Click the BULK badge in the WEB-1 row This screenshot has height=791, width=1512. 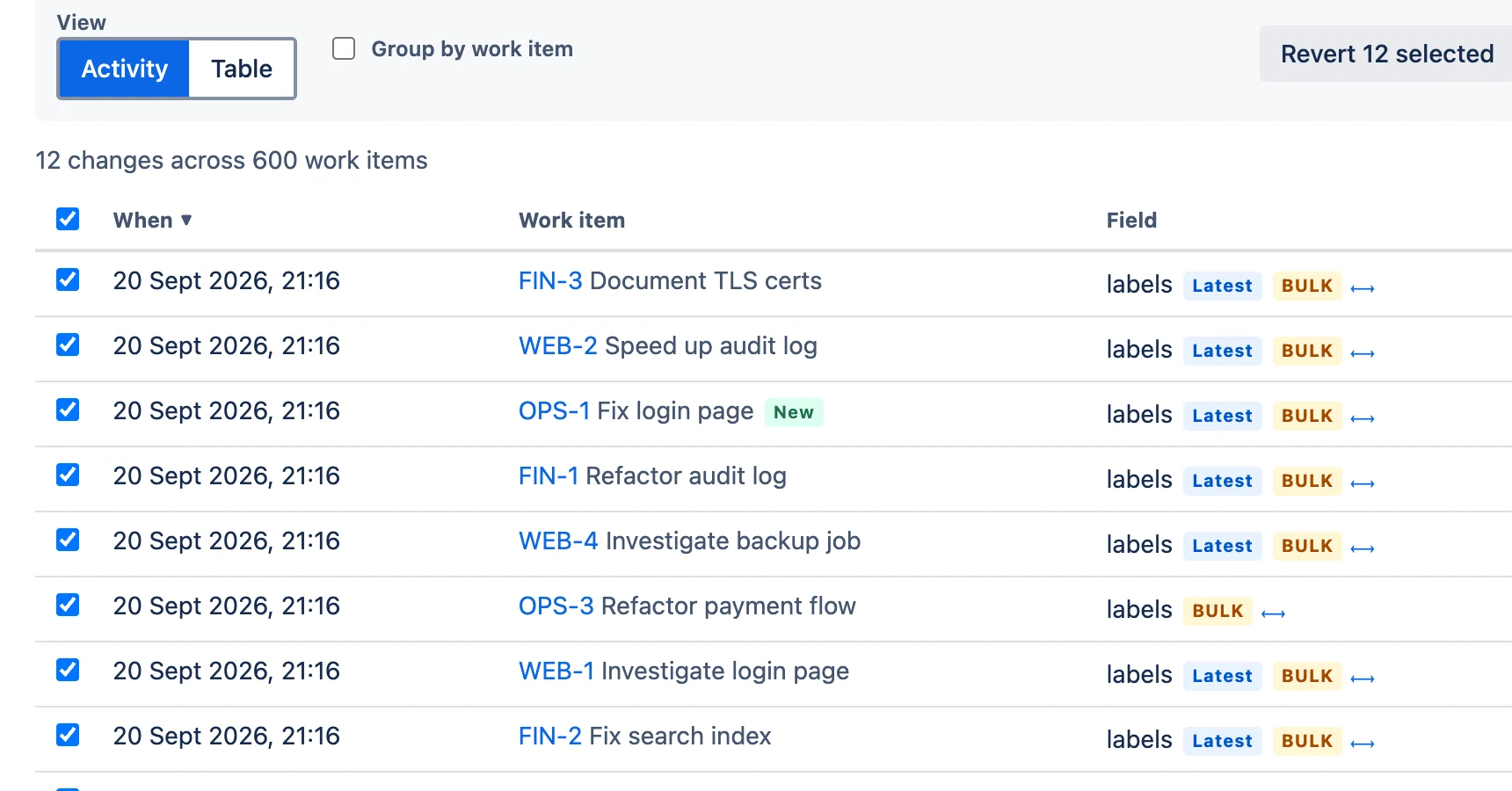(1307, 676)
